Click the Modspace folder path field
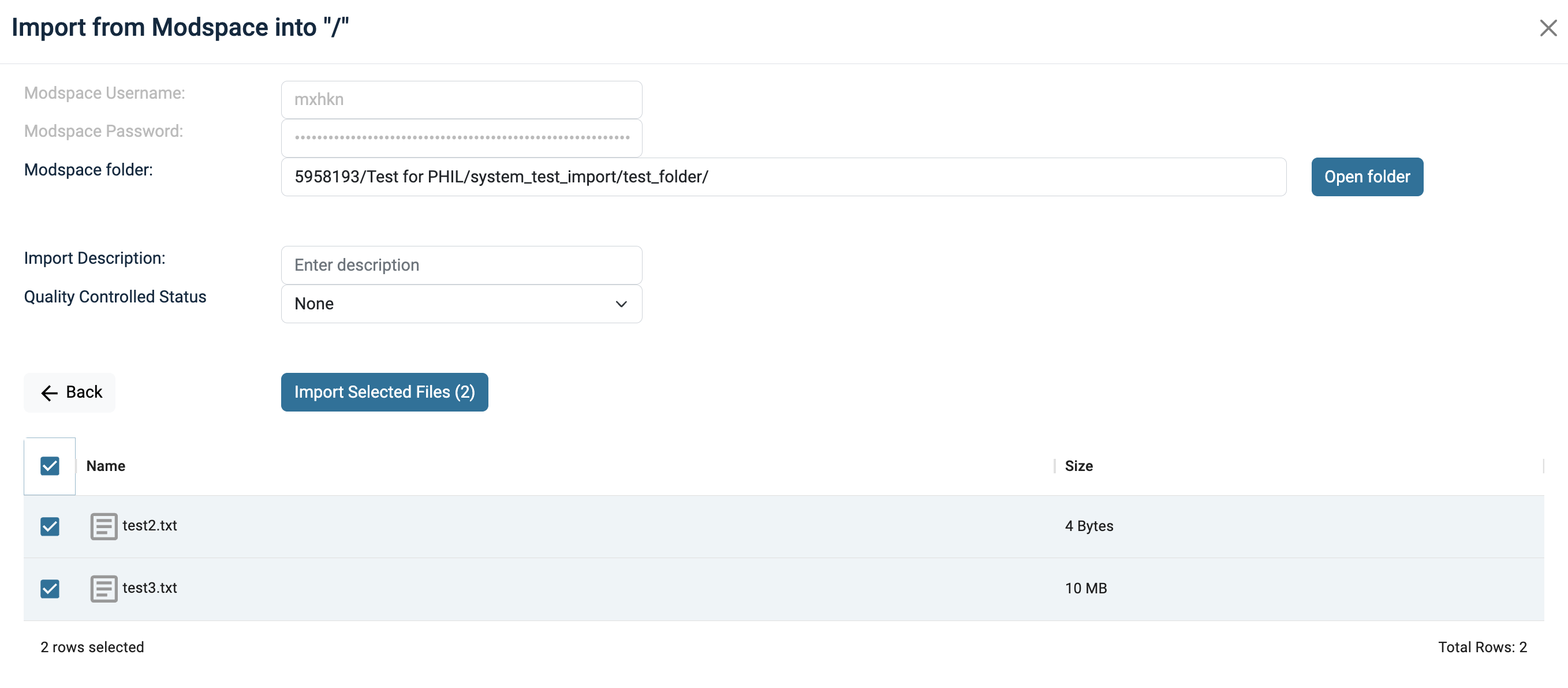The height and width of the screenshot is (688, 1568). (x=783, y=177)
